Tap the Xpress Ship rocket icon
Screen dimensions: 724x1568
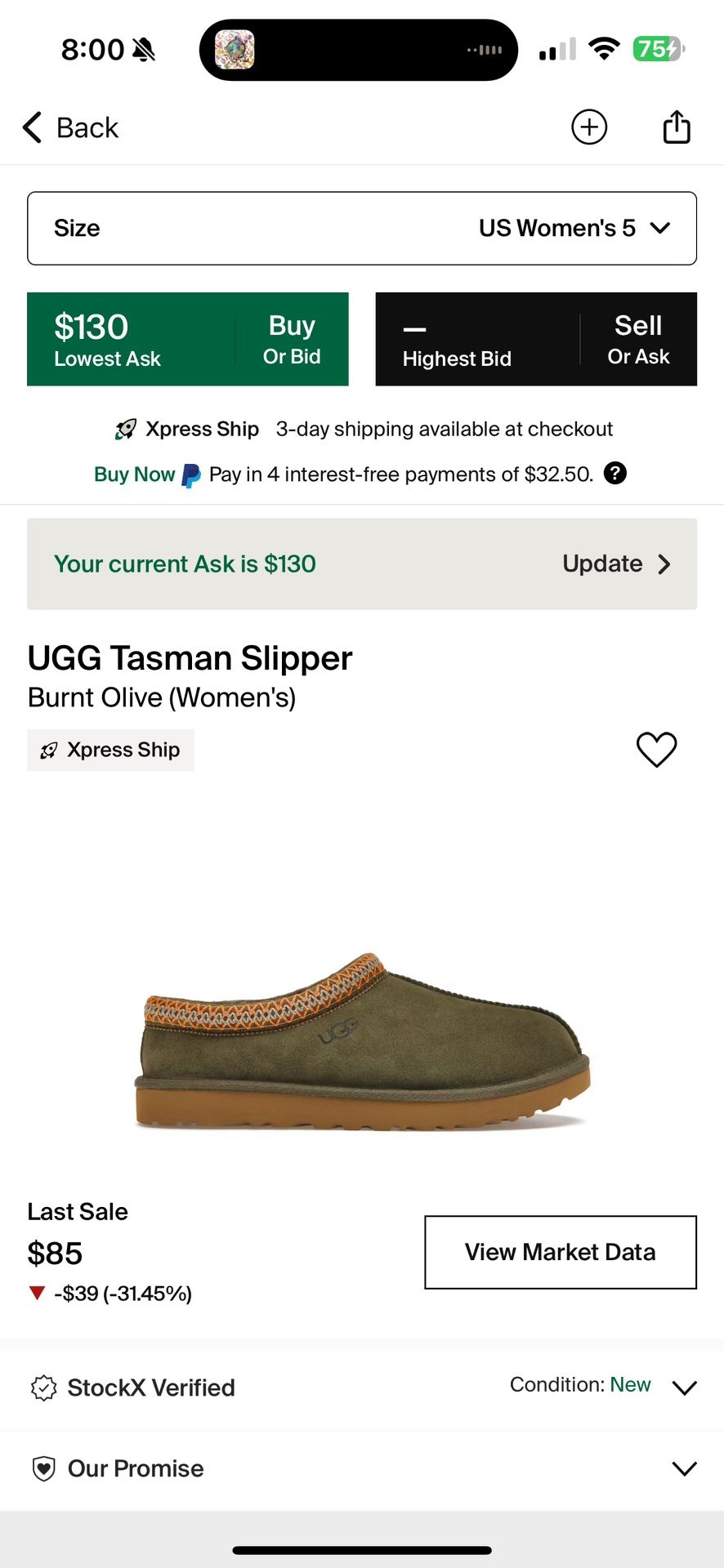coord(124,428)
